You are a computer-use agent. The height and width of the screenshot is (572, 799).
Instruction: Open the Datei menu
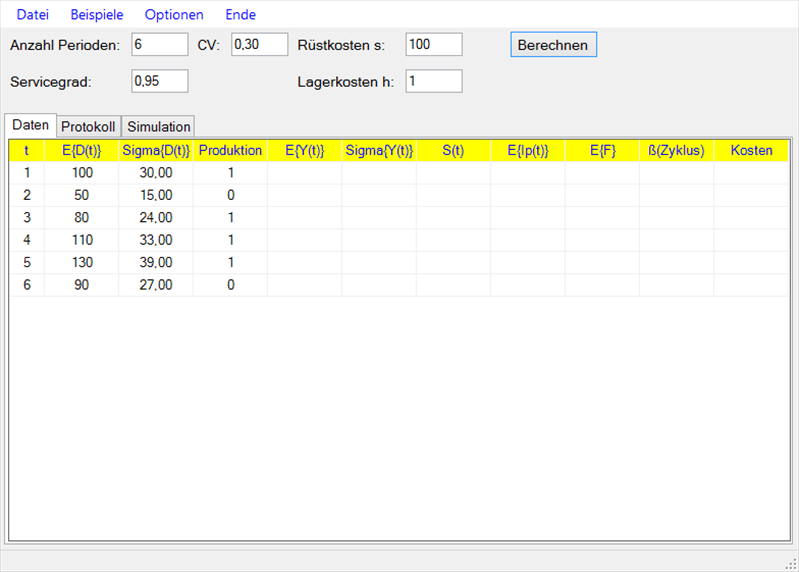coord(32,15)
